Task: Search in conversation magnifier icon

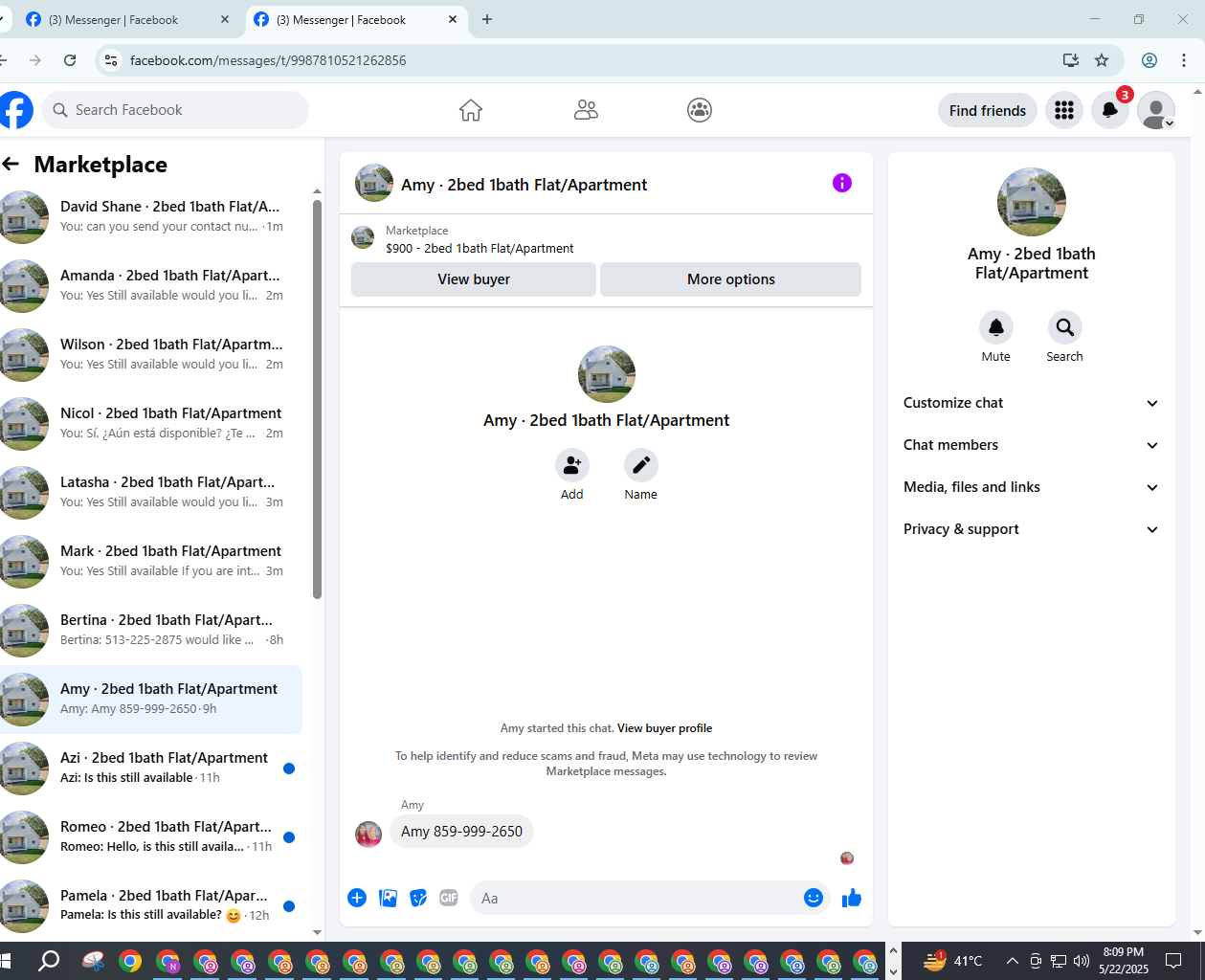Action: (x=1064, y=327)
